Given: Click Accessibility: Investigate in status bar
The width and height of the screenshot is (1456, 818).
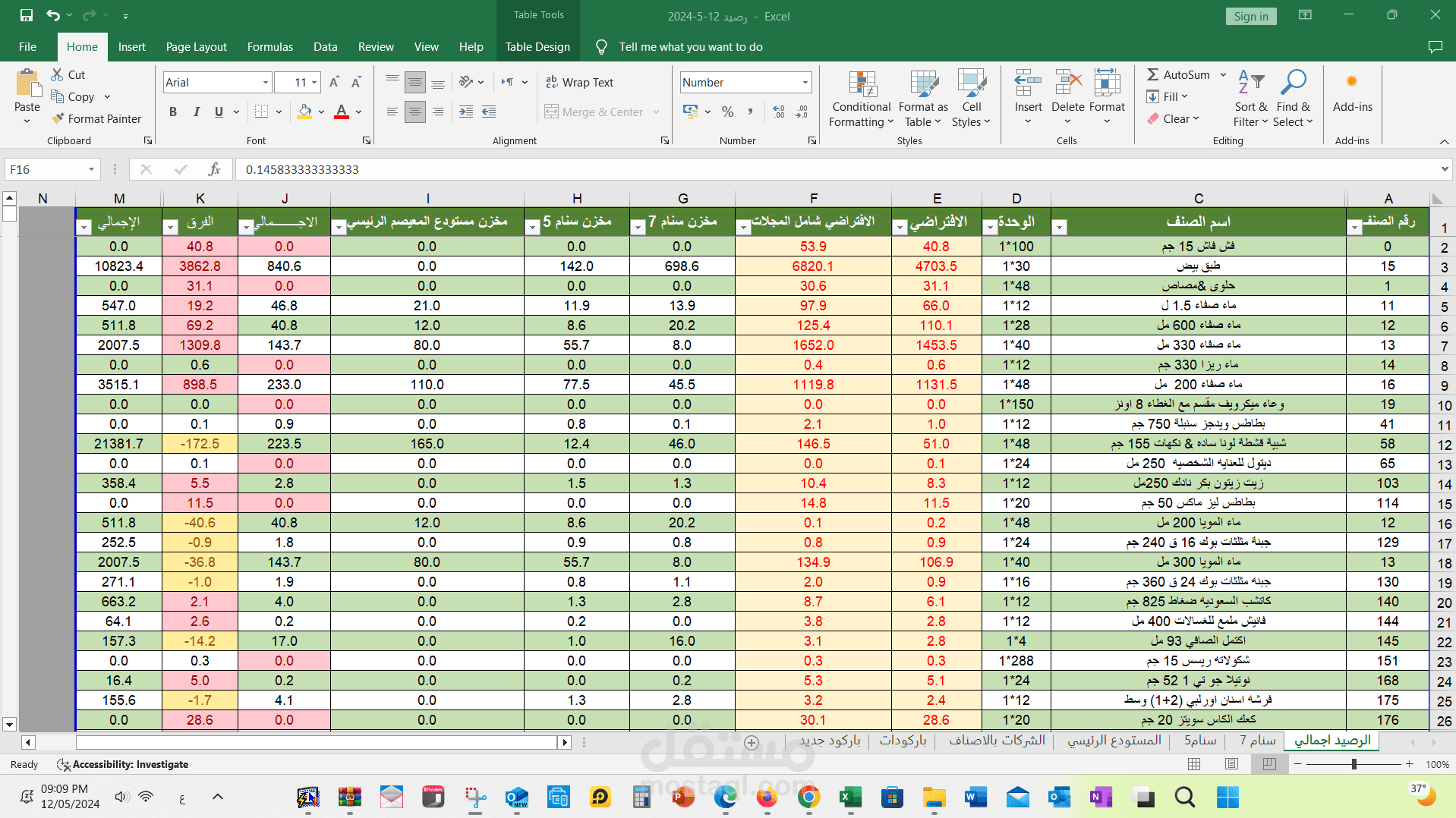Looking at the screenshot, I should point(123,764).
